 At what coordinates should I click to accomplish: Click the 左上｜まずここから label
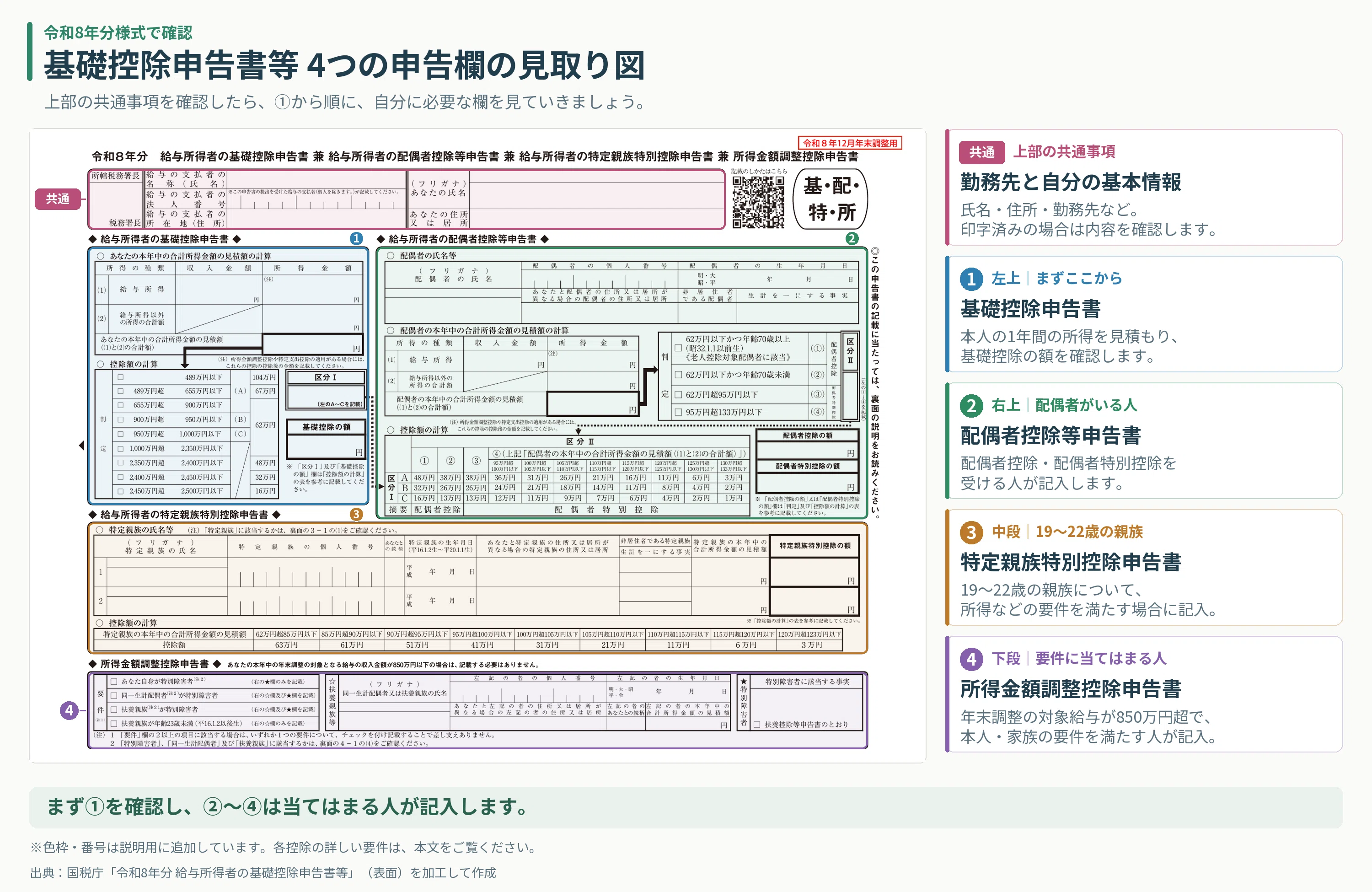(x=1057, y=279)
